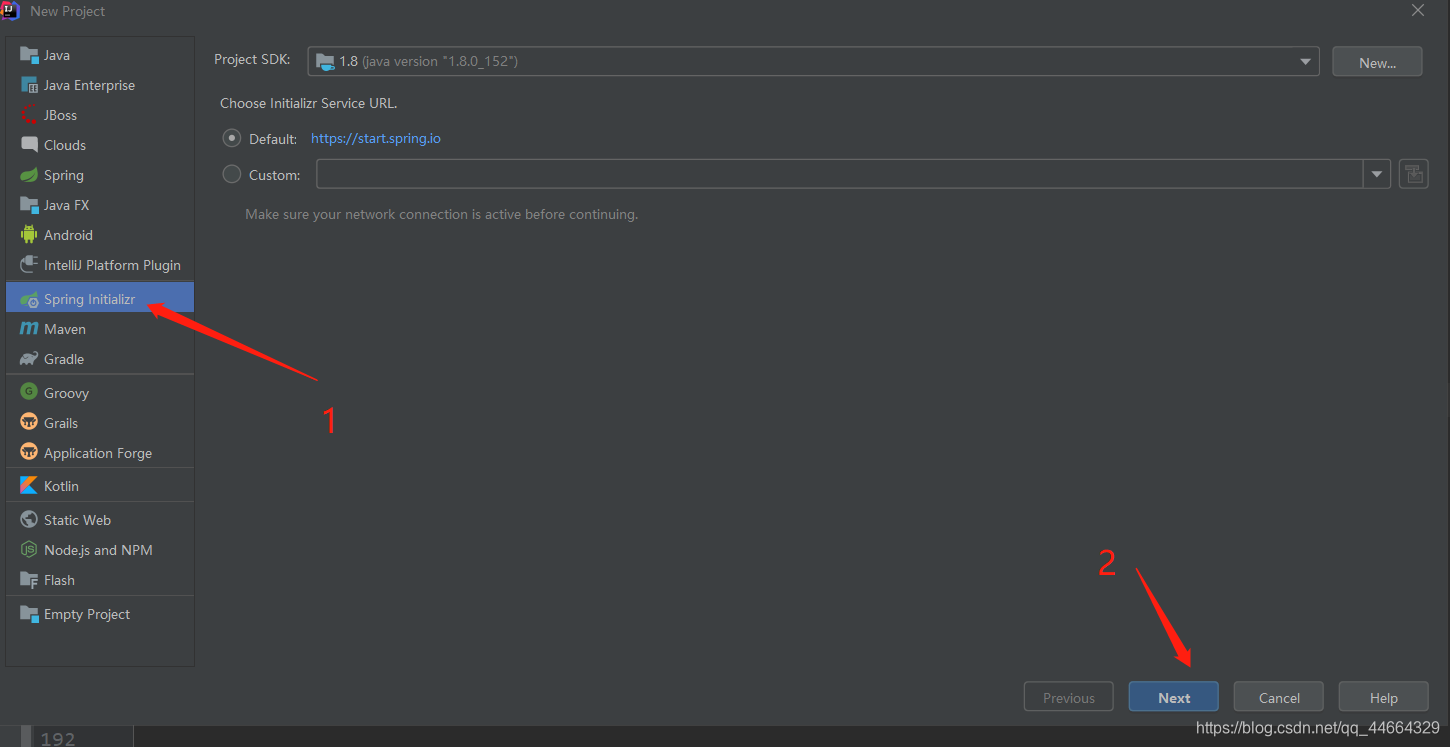The width and height of the screenshot is (1450, 747).
Task: Select the Java FX entry text
Action: click(66, 205)
